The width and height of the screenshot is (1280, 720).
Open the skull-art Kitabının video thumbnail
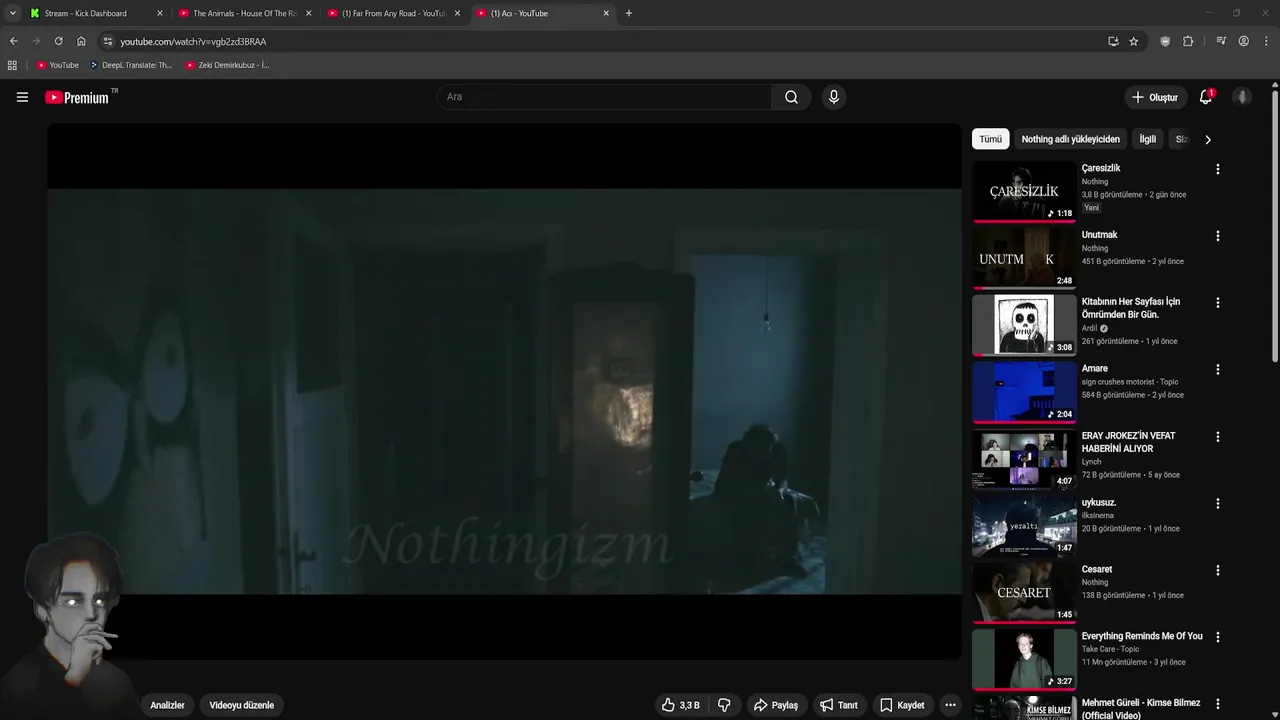click(1024, 325)
